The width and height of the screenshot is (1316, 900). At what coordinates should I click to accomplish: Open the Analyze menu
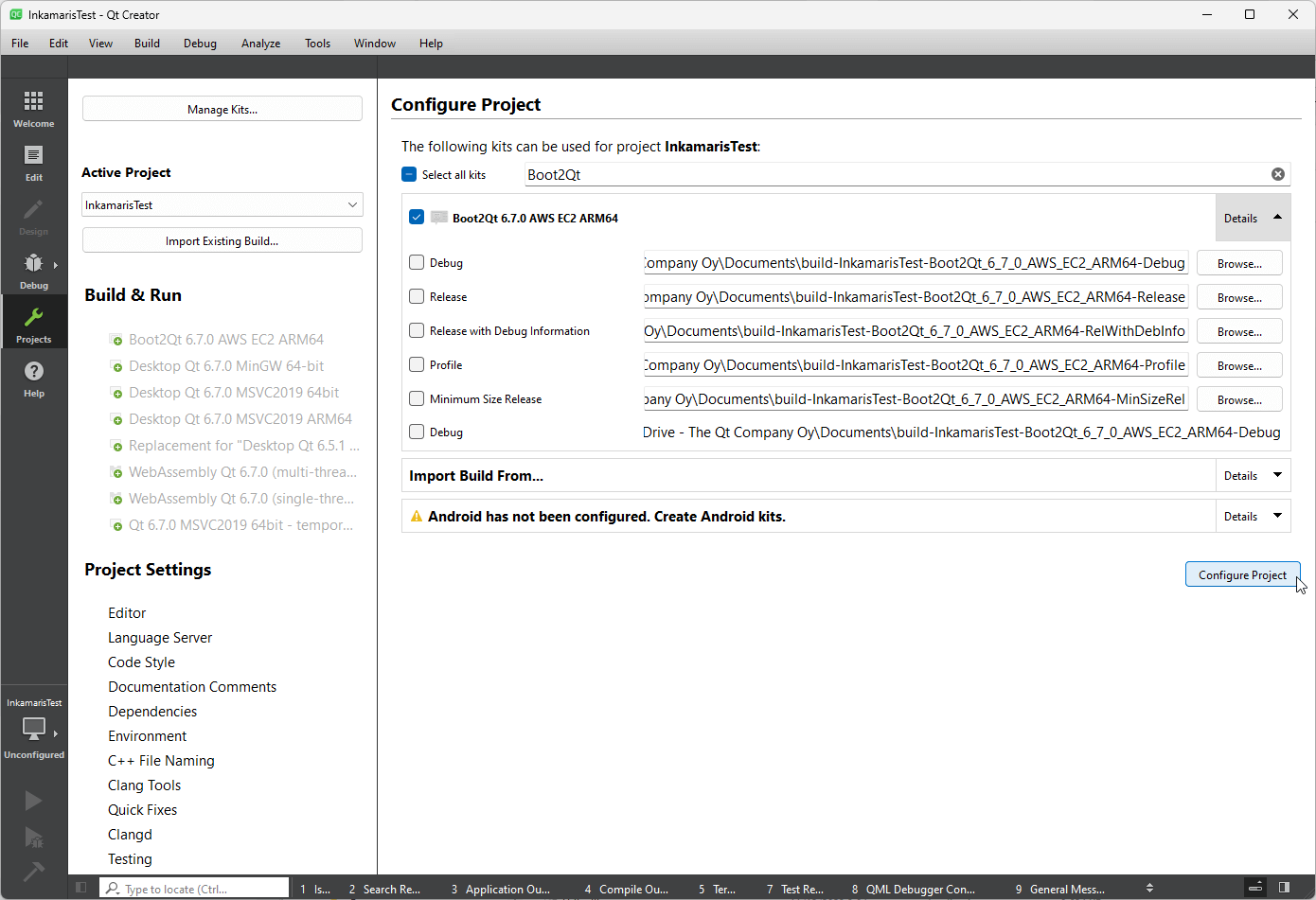tap(260, 44)
